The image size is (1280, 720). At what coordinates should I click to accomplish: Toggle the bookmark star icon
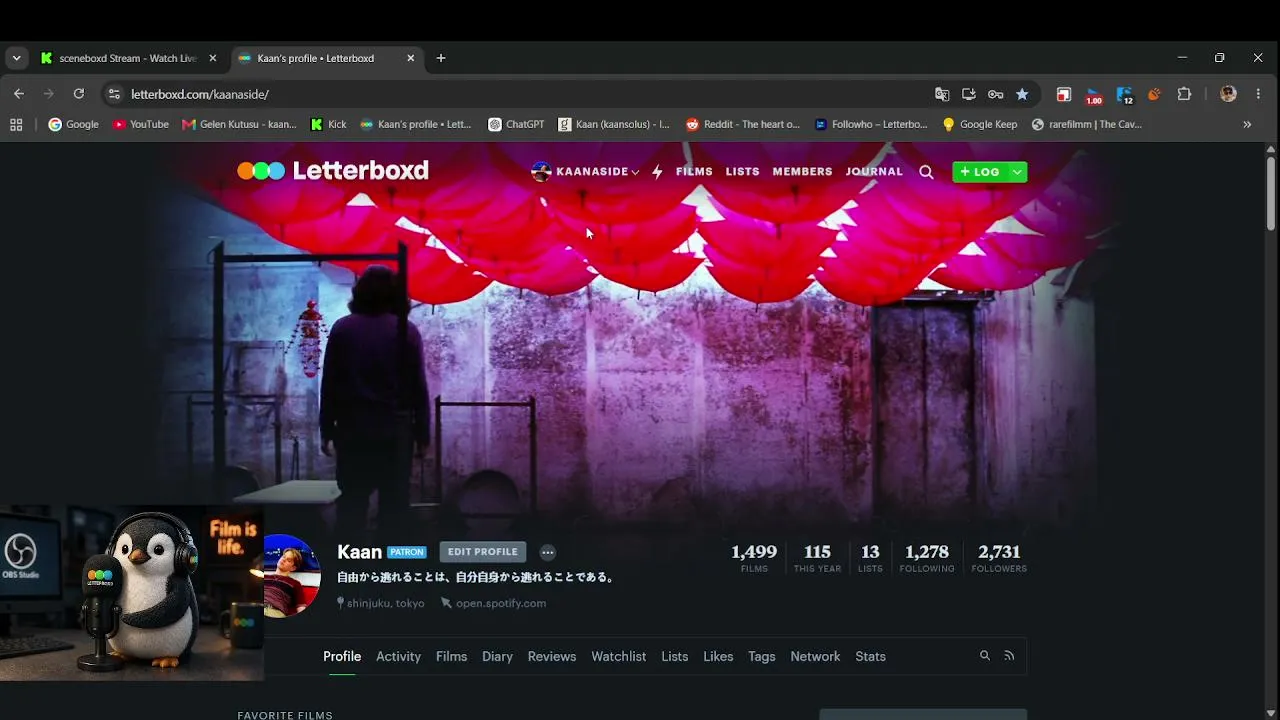[1022, 94]
